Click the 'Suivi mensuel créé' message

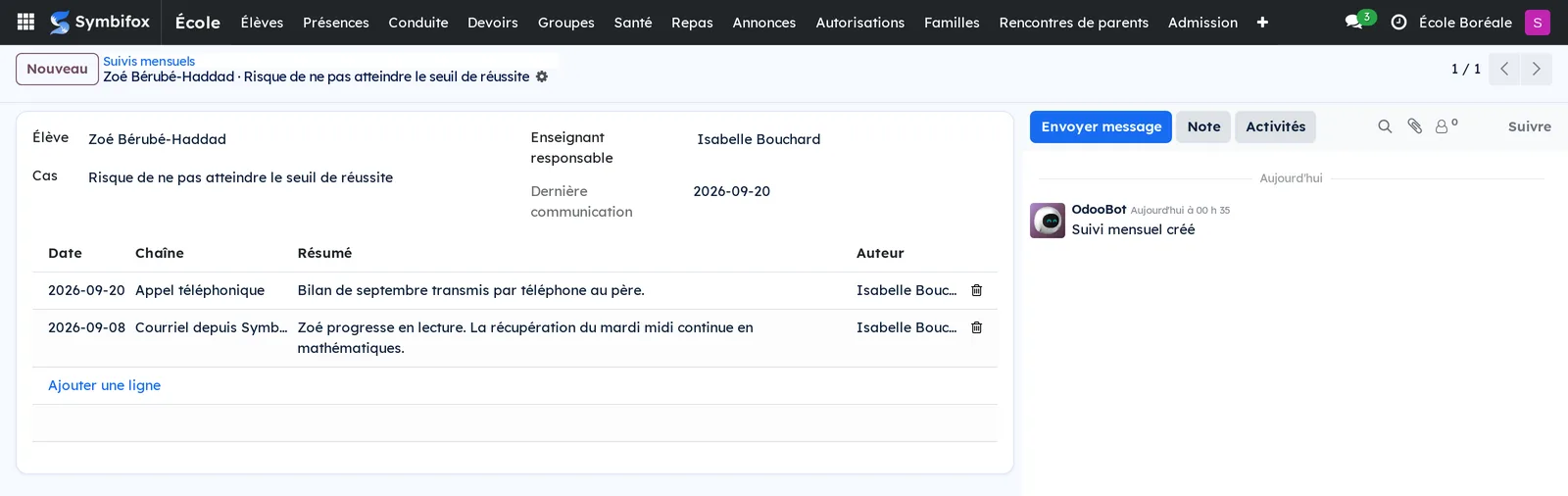(1133, 229)
